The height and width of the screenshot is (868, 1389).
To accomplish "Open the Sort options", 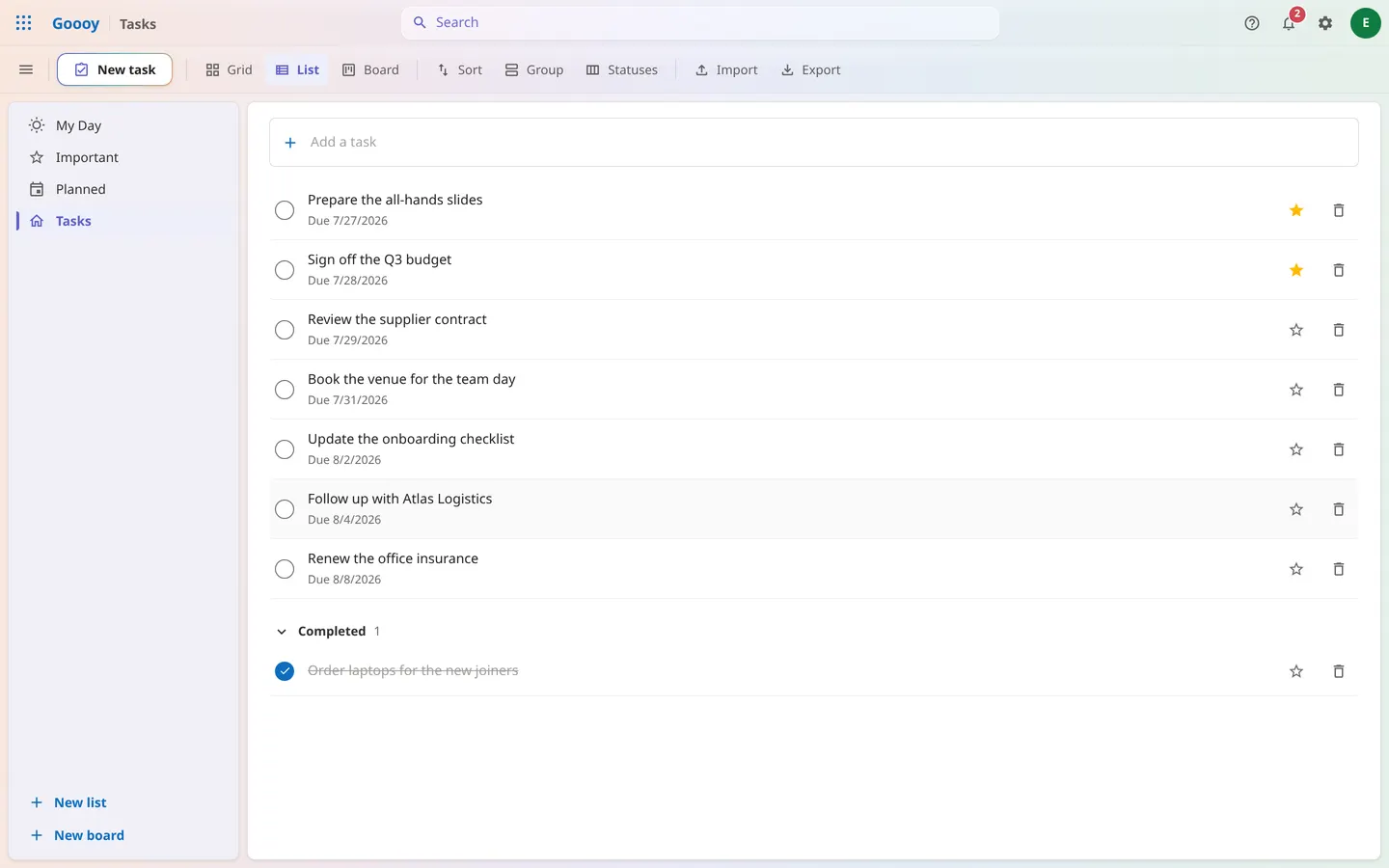I will click(x=459, y=69).
